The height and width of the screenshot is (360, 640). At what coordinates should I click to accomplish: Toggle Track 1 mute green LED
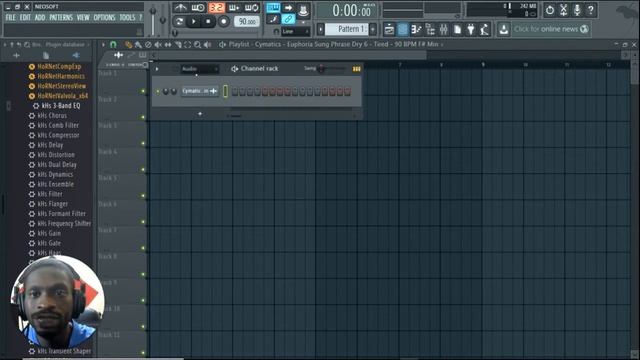(143, 91)
